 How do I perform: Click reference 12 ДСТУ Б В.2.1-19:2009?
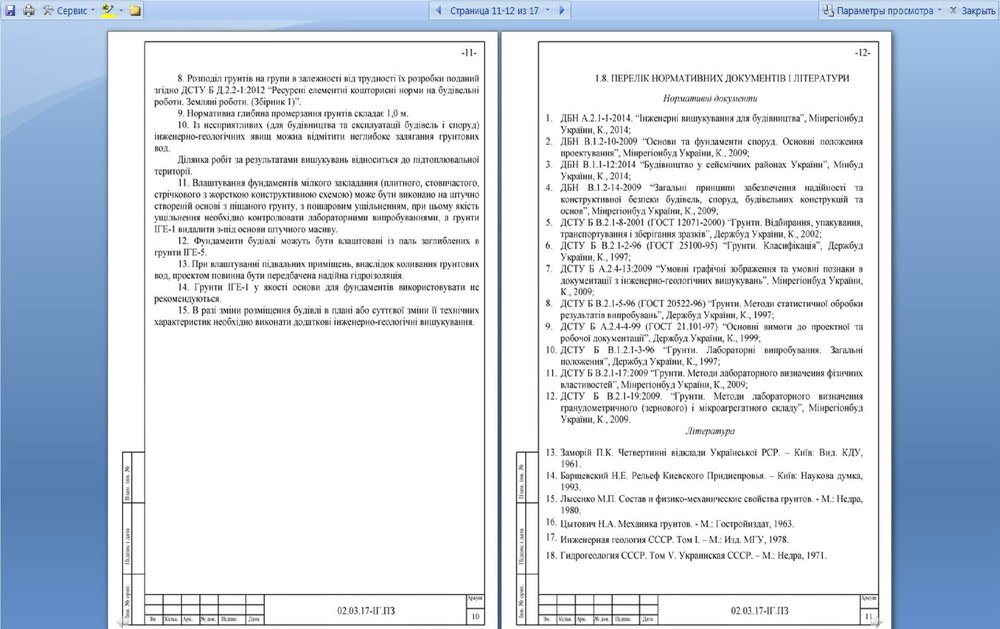click(x=704, y=408)
